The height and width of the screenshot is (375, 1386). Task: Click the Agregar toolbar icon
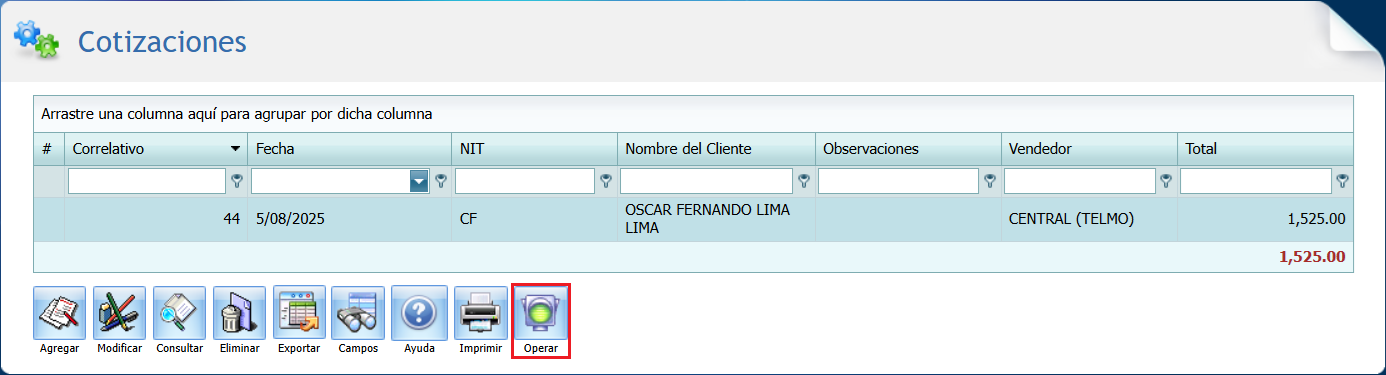point(59,313)
